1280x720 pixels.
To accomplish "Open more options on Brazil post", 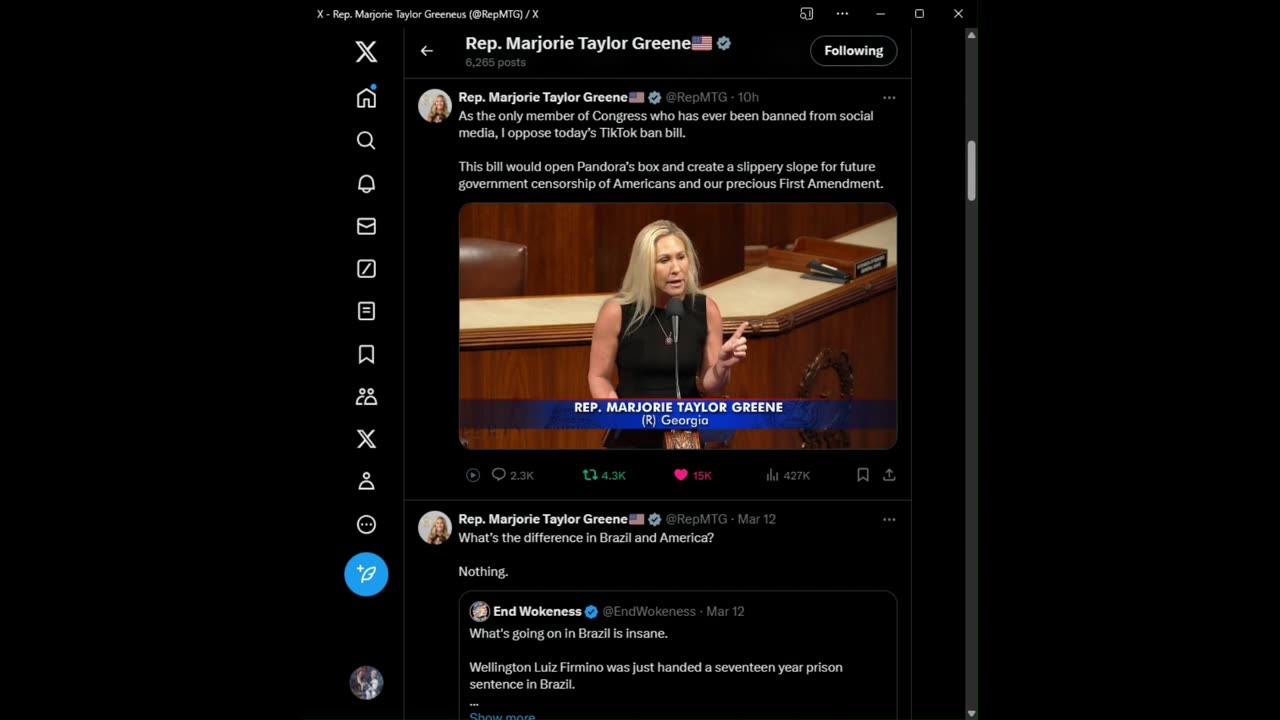I will click(x=889, y=520).
